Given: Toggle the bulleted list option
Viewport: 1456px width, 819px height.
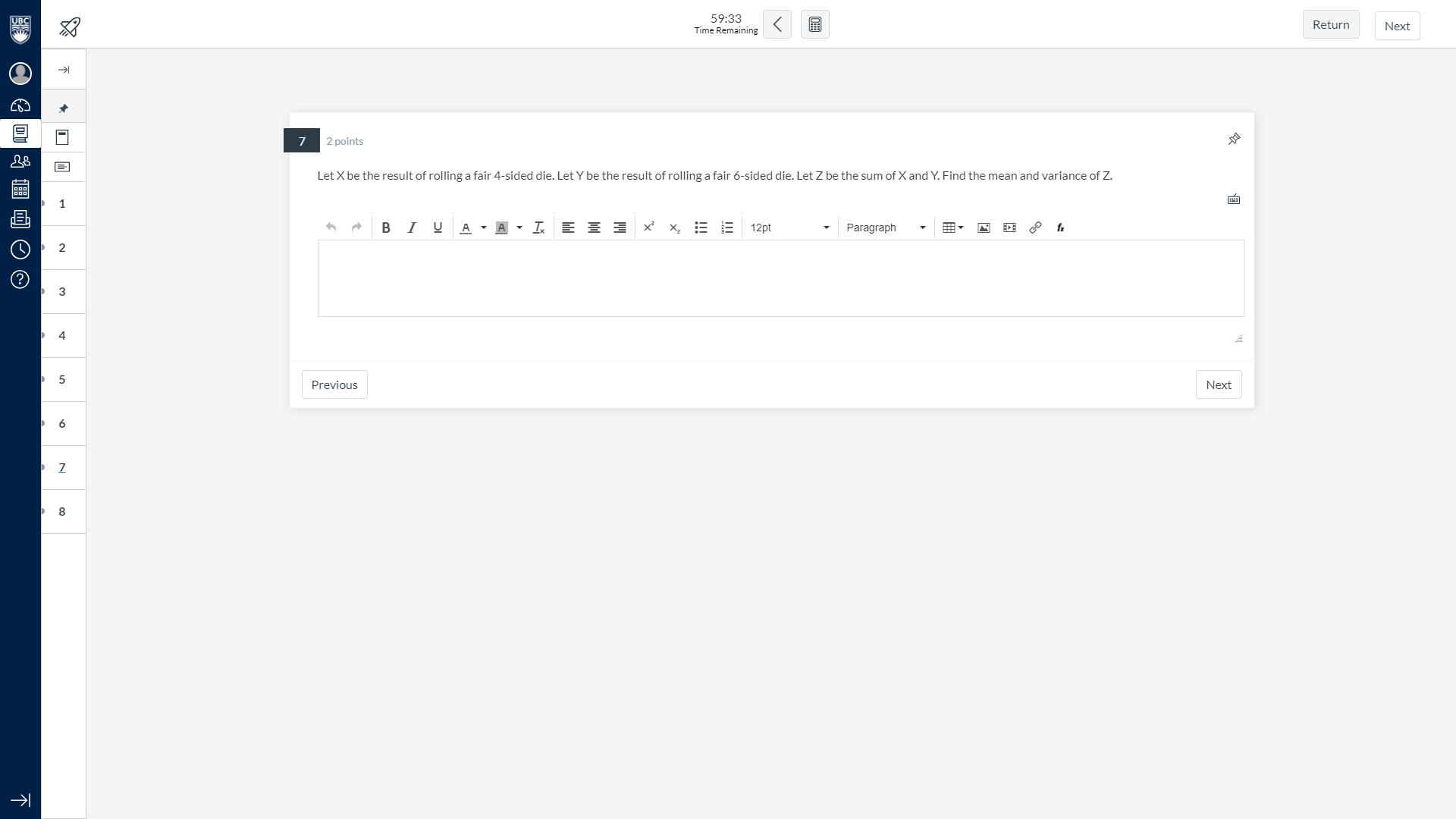Looking at the screenshot, I should pyautogui.click(x=701, y=227).
